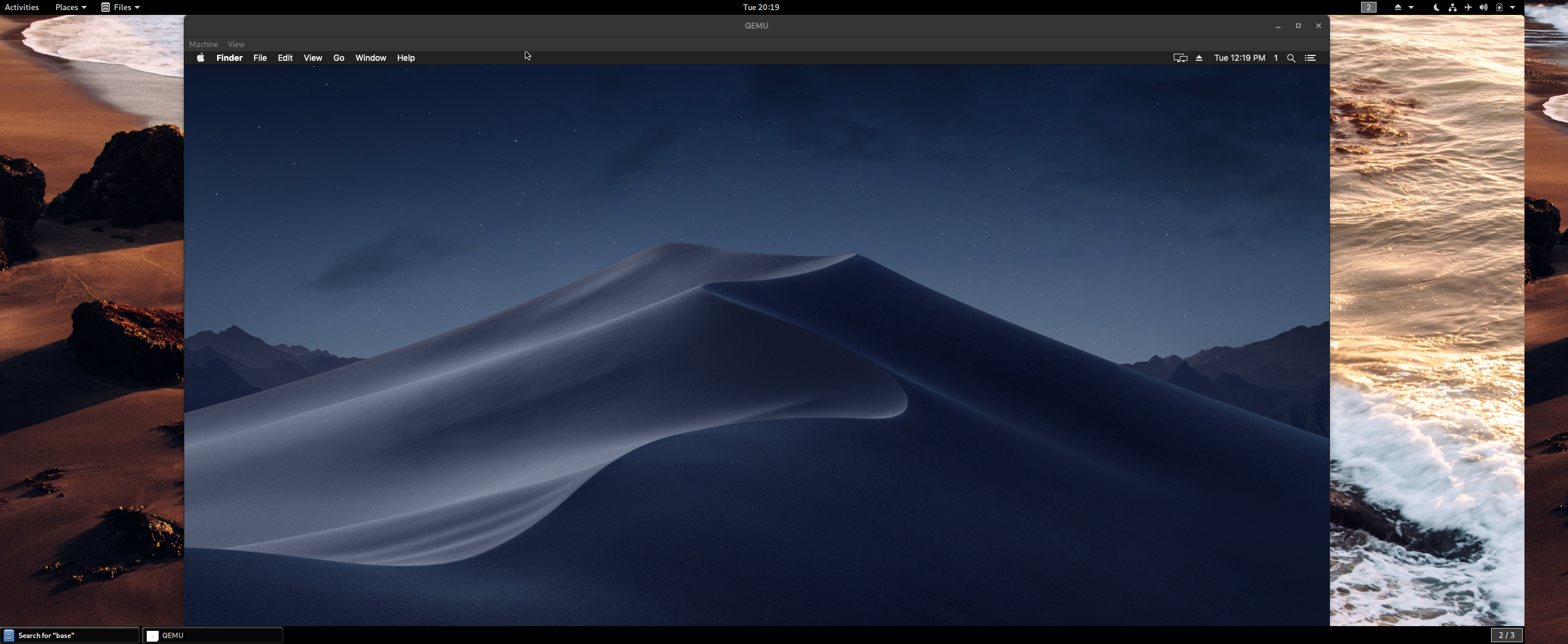Screen dimensions: 1568x644
Task: Click the GNOME removable drive eject icon
Action: pyautogui.click(x=1397, y=7)
